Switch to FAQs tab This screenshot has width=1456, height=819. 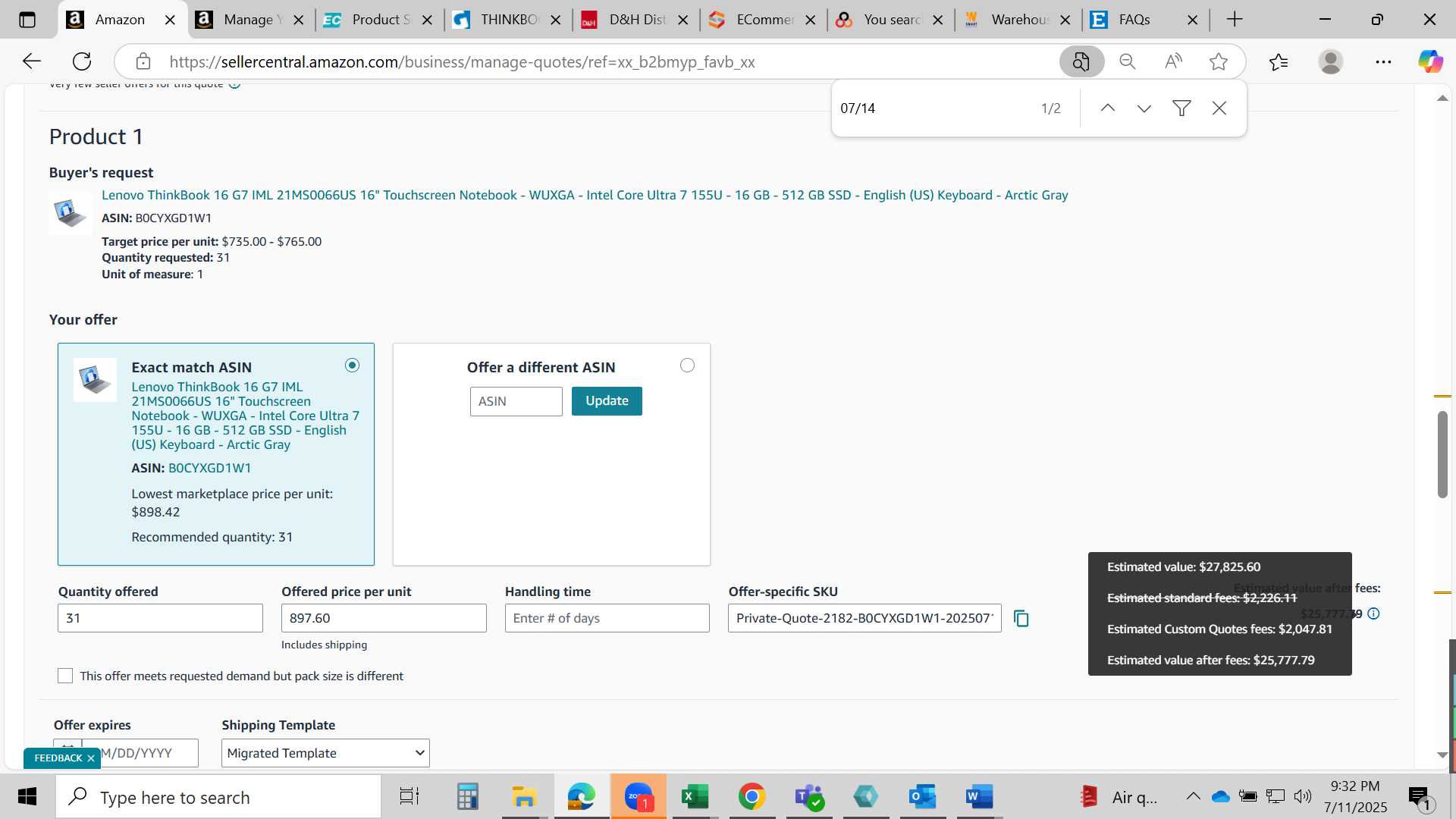pyautogui.click(x=1144, y=20)
